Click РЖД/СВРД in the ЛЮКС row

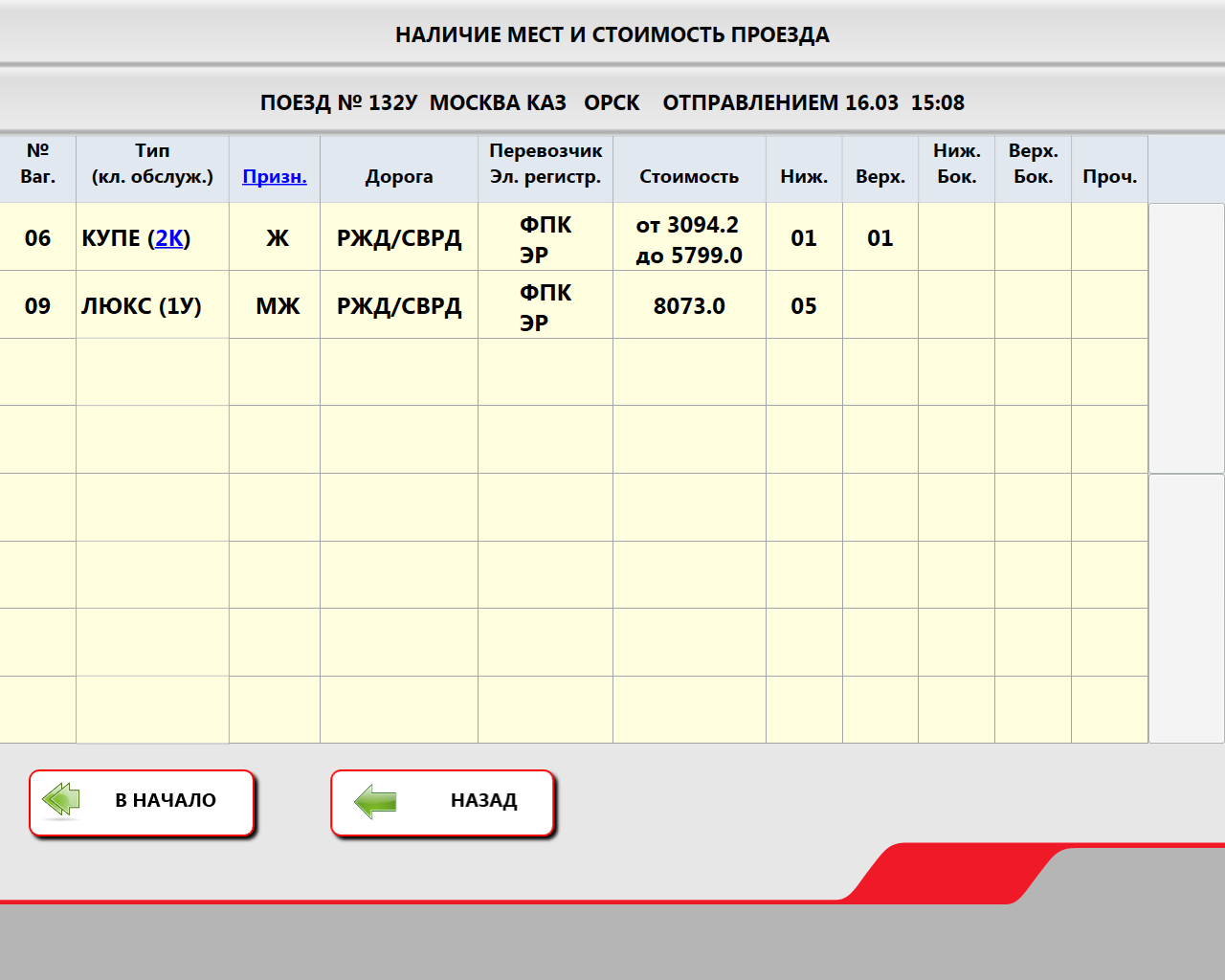(399, 306)
